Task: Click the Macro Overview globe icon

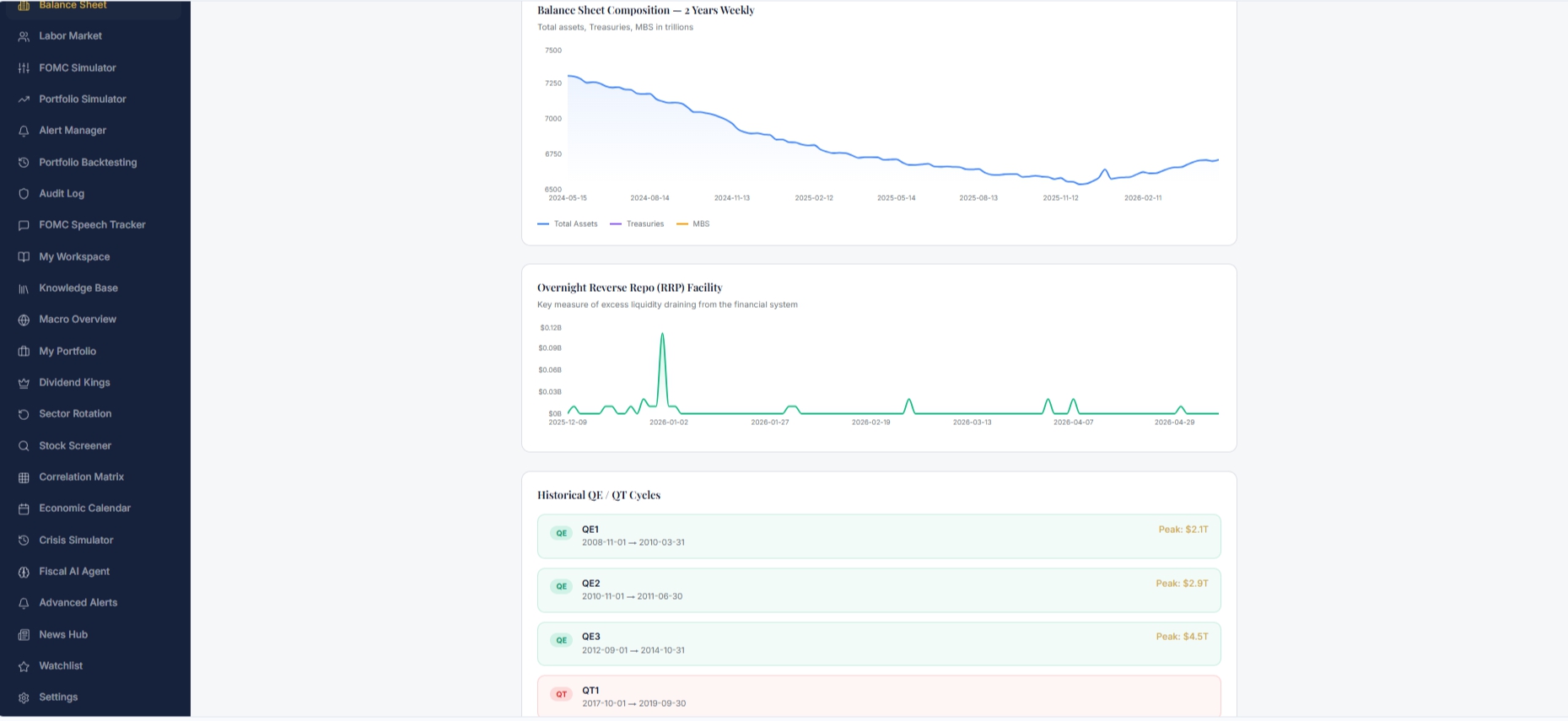Action: pos(24,320)
